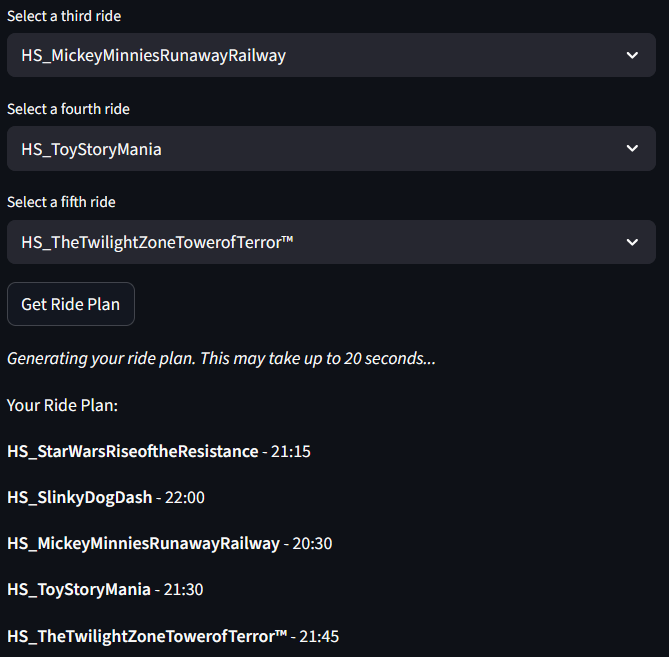Click bold HS_MickeyMinniesRunawayRailway plan entry
Image resolution: width=669 pixels, height=657 pixels.
(143, 543)
